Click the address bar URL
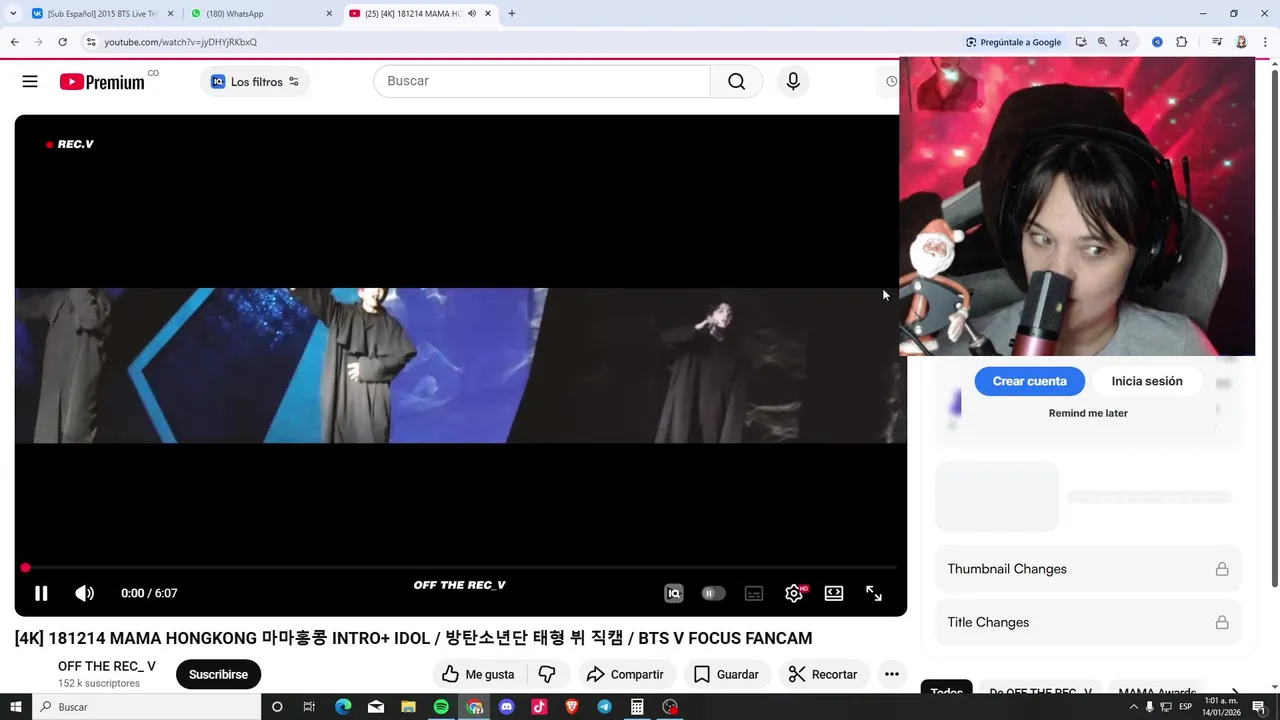 (181, 42)
